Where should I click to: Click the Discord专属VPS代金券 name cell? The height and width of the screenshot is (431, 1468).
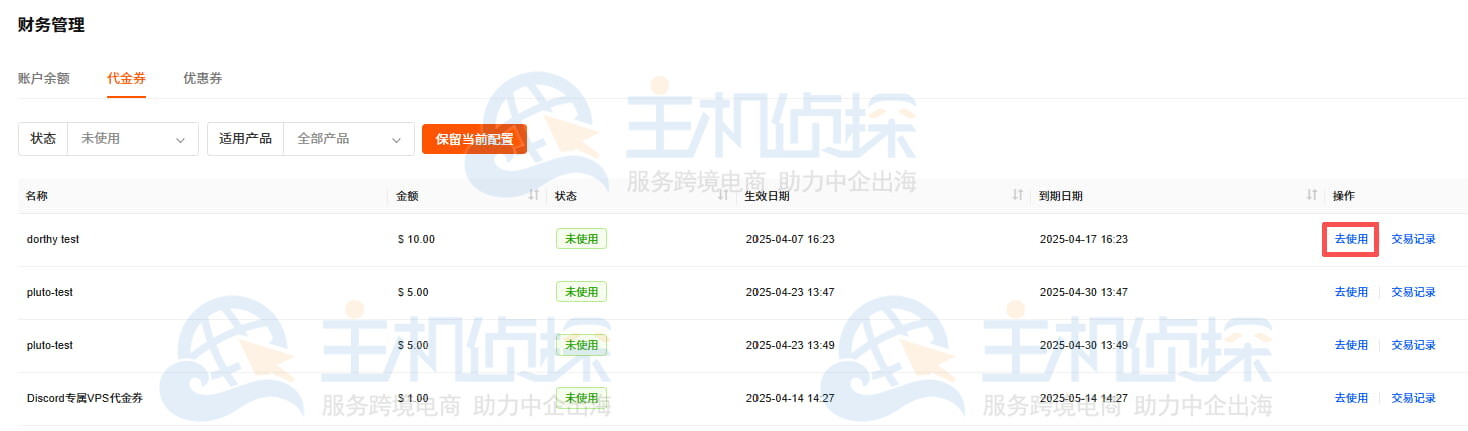coord(85,398)
